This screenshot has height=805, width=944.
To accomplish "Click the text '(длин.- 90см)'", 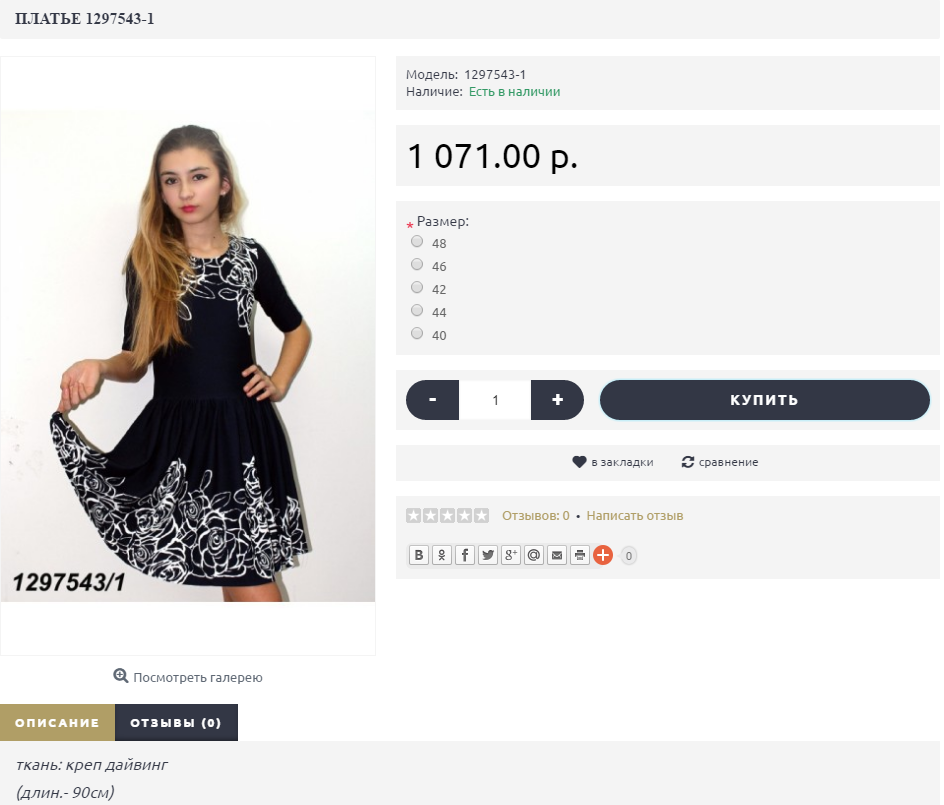I will tap(65, 792).
